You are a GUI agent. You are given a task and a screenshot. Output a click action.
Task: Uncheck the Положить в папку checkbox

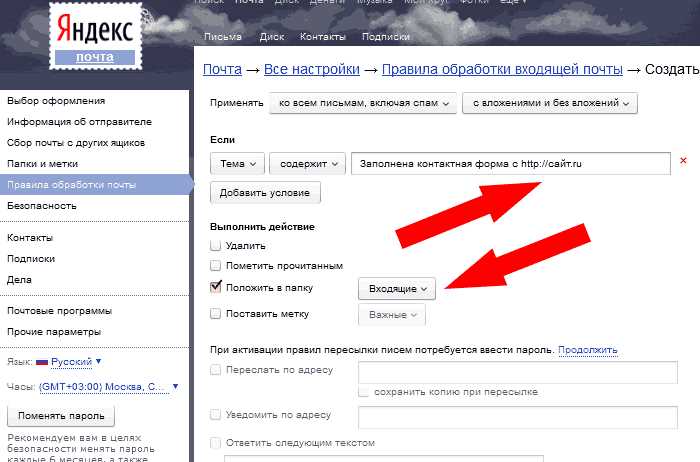215,288
